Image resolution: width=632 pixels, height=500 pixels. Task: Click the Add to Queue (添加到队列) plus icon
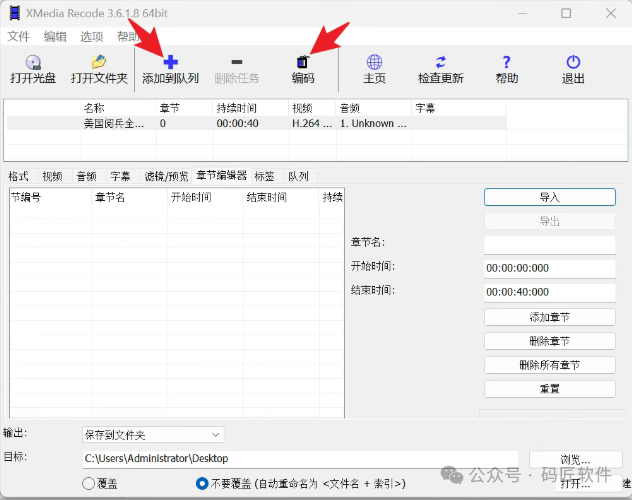(170, 62)
